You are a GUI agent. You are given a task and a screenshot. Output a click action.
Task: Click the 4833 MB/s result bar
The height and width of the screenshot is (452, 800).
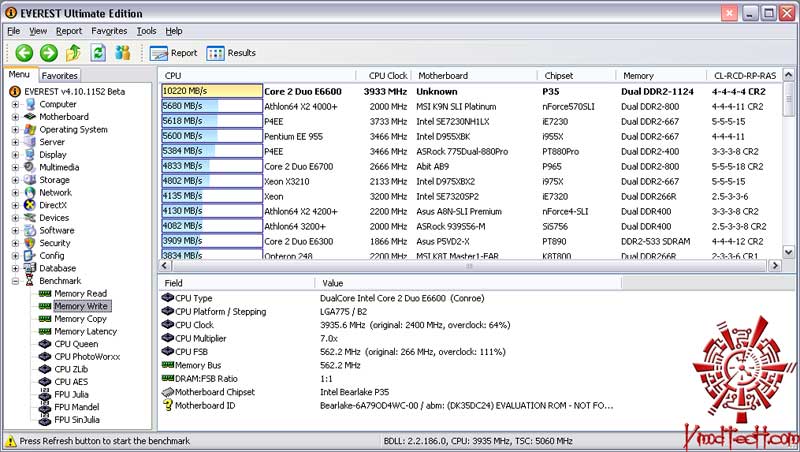pos(212,166)
